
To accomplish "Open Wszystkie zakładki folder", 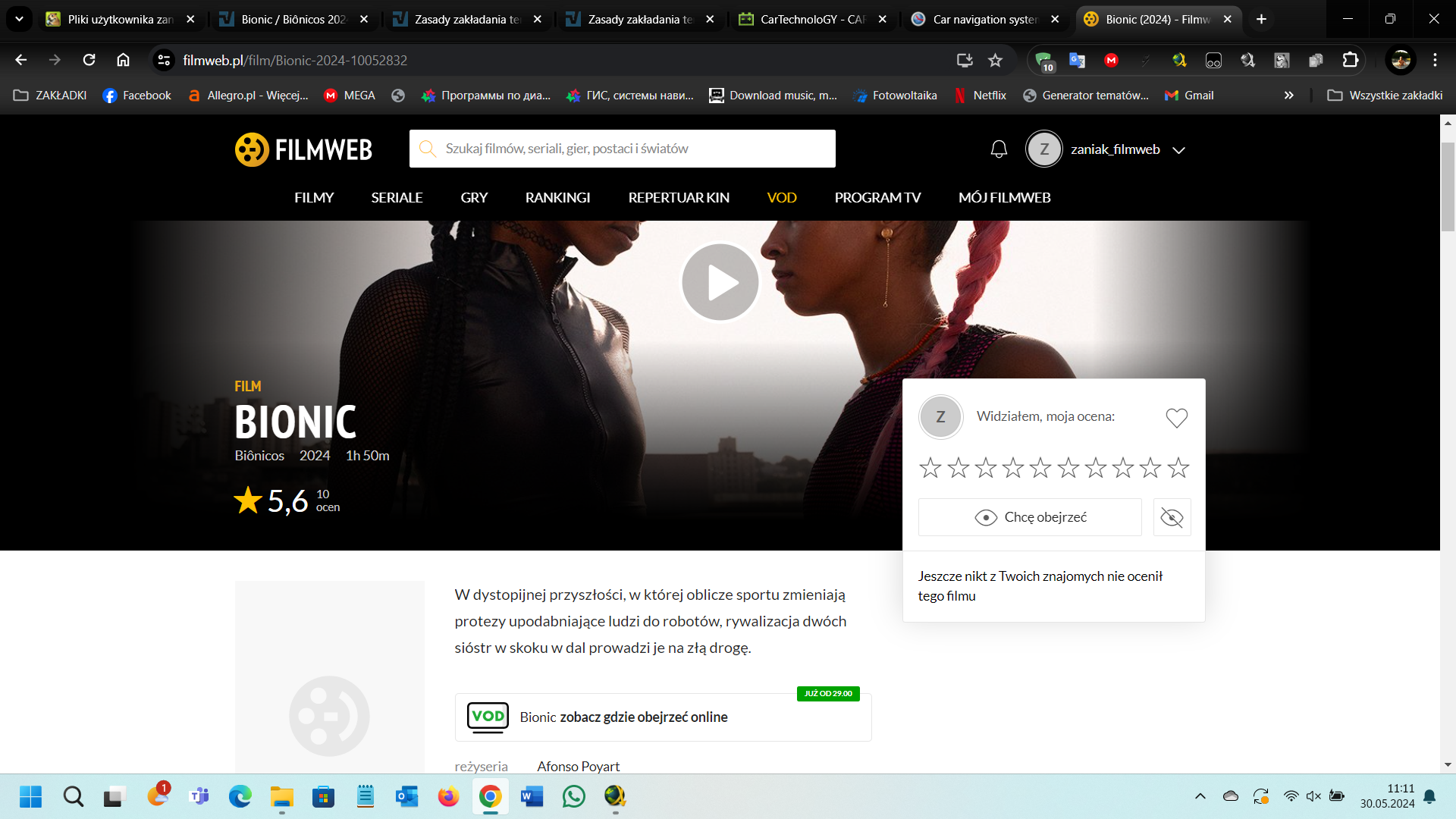I will pos(1385,96).
